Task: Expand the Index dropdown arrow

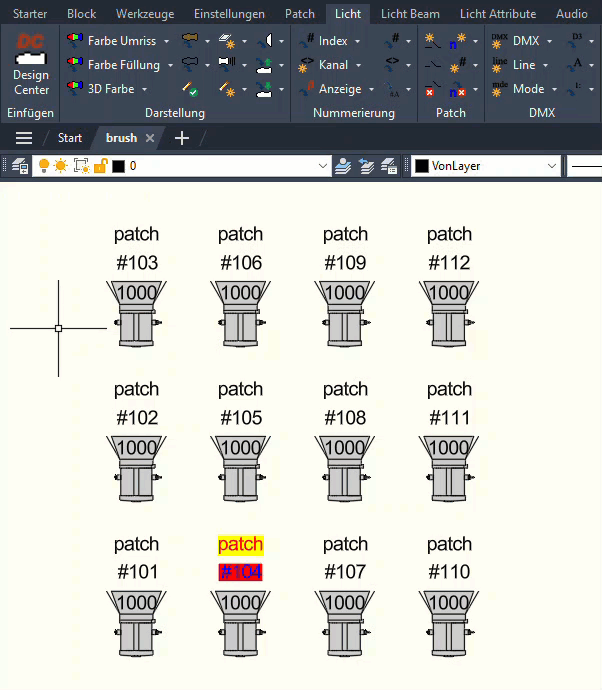Action: pos(357,41)
